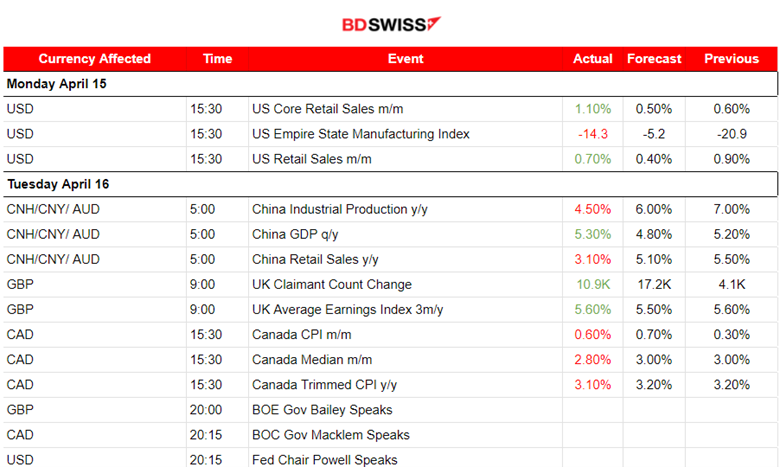Click the Fed Chair Powell Speaks event

pyautogui.click(x=324, y=460)
